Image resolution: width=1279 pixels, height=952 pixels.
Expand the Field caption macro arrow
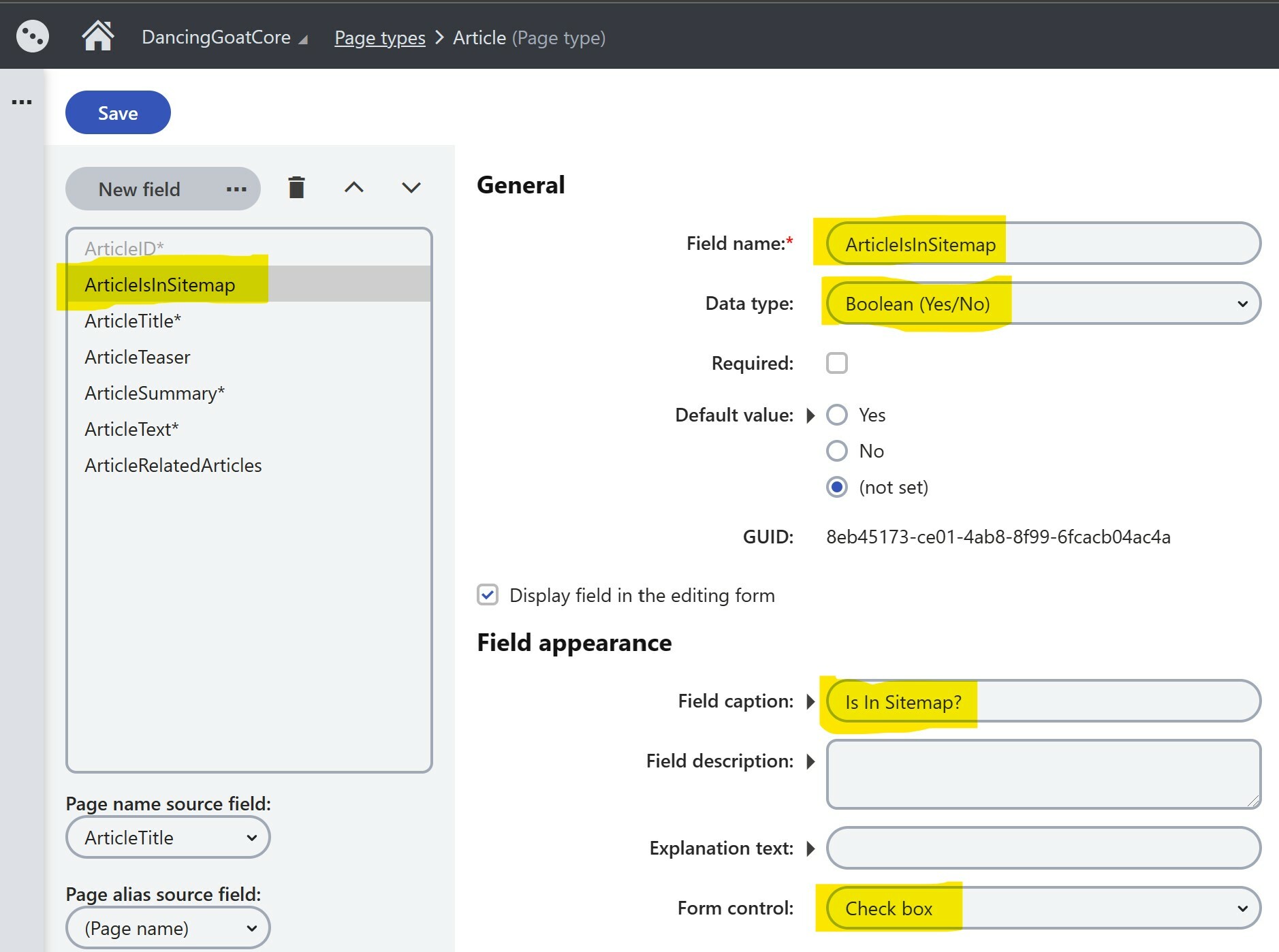pos(810,701)
